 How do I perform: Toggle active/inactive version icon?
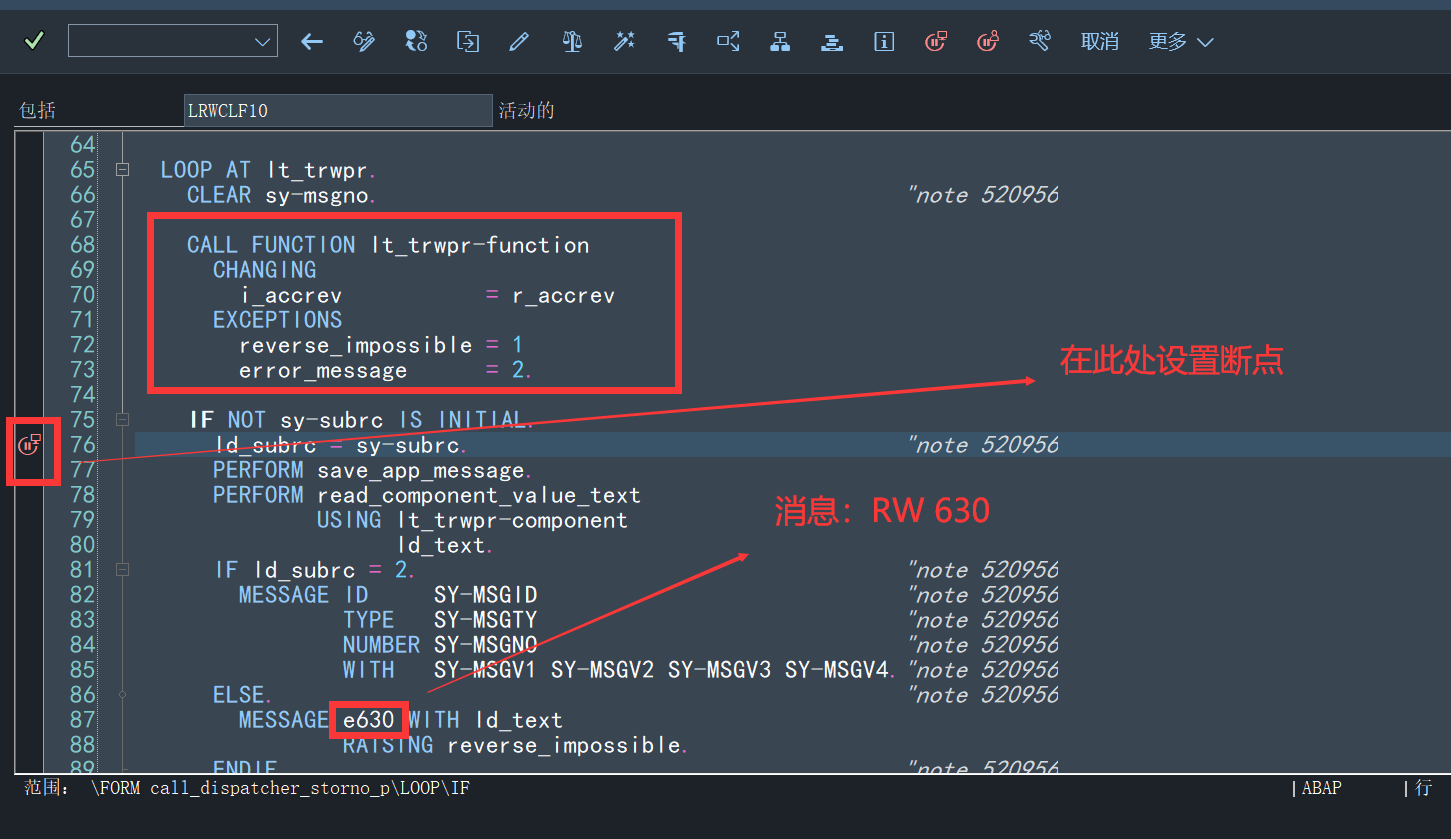pos(416,41)
